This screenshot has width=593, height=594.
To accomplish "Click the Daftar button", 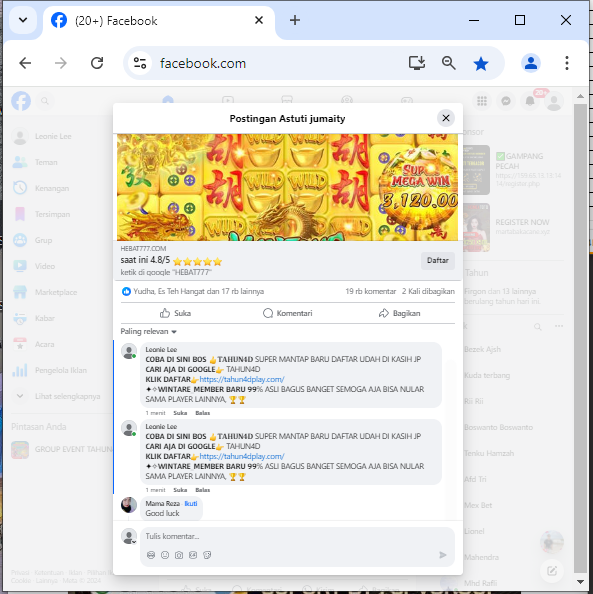I will (438, 261).
